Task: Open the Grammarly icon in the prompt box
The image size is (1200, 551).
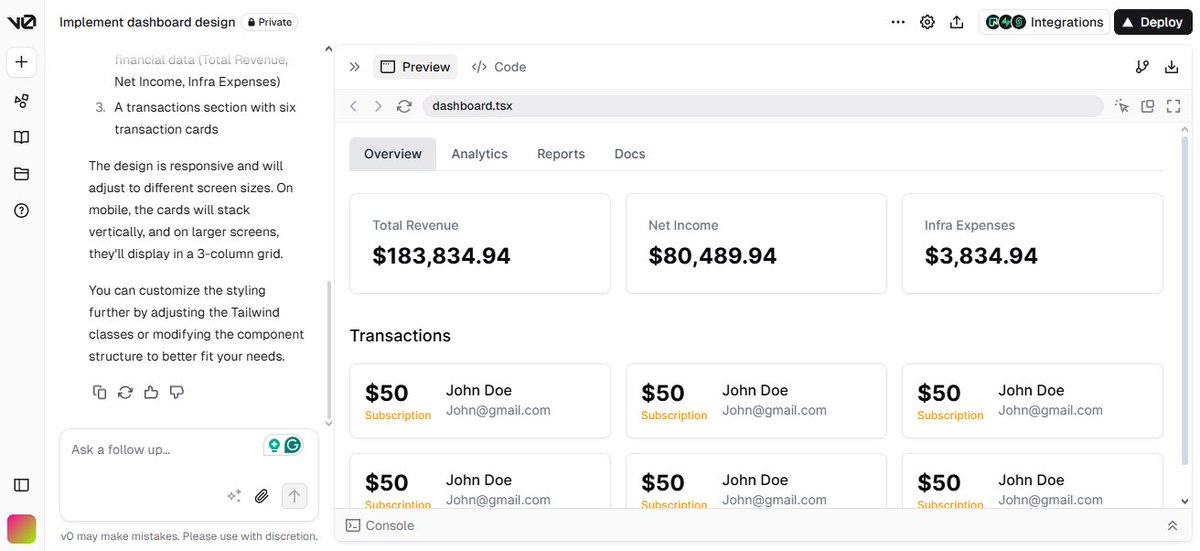Action: [x=293, y=446]
